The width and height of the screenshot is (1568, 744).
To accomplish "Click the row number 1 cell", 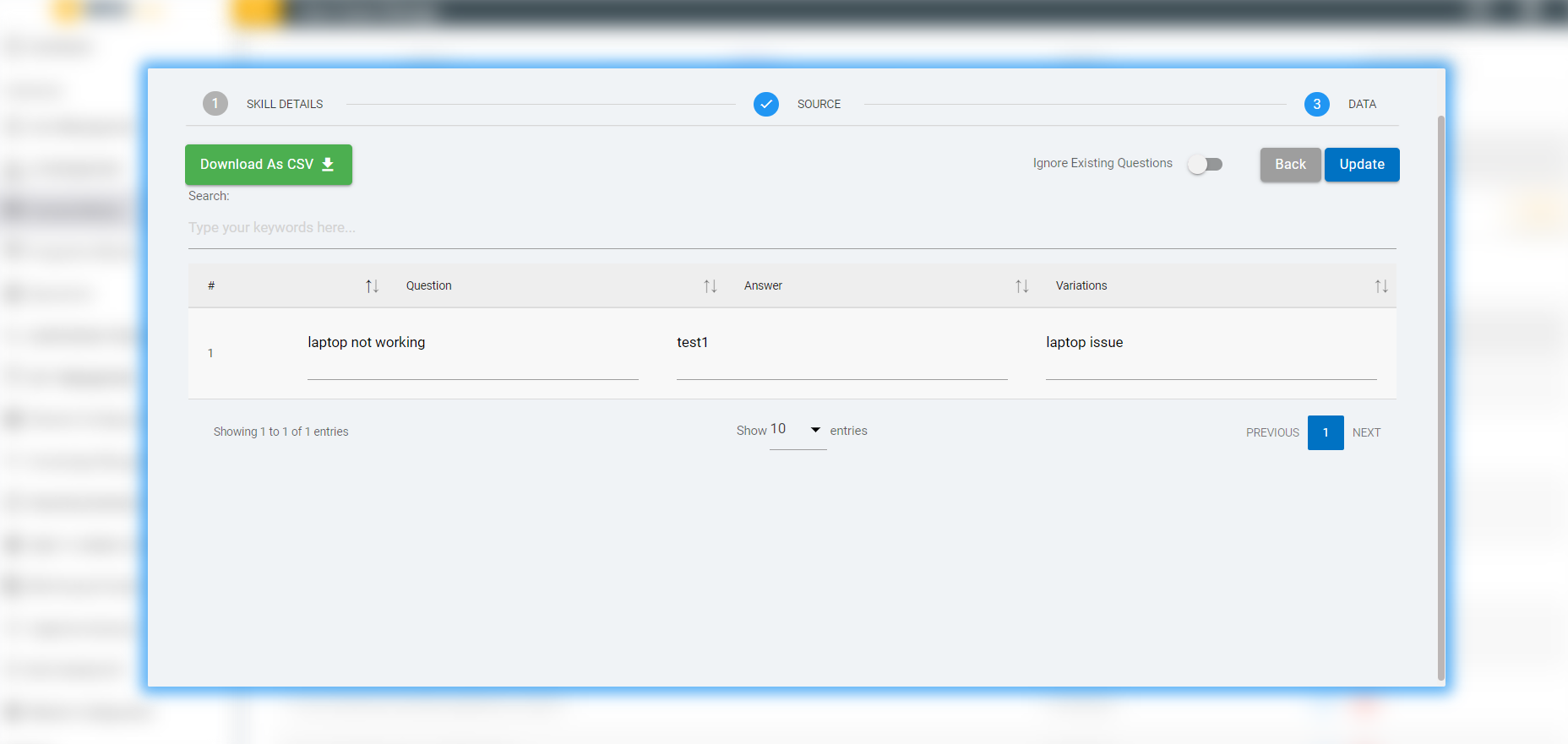I will pyautogui.click(x=210, y=353).
